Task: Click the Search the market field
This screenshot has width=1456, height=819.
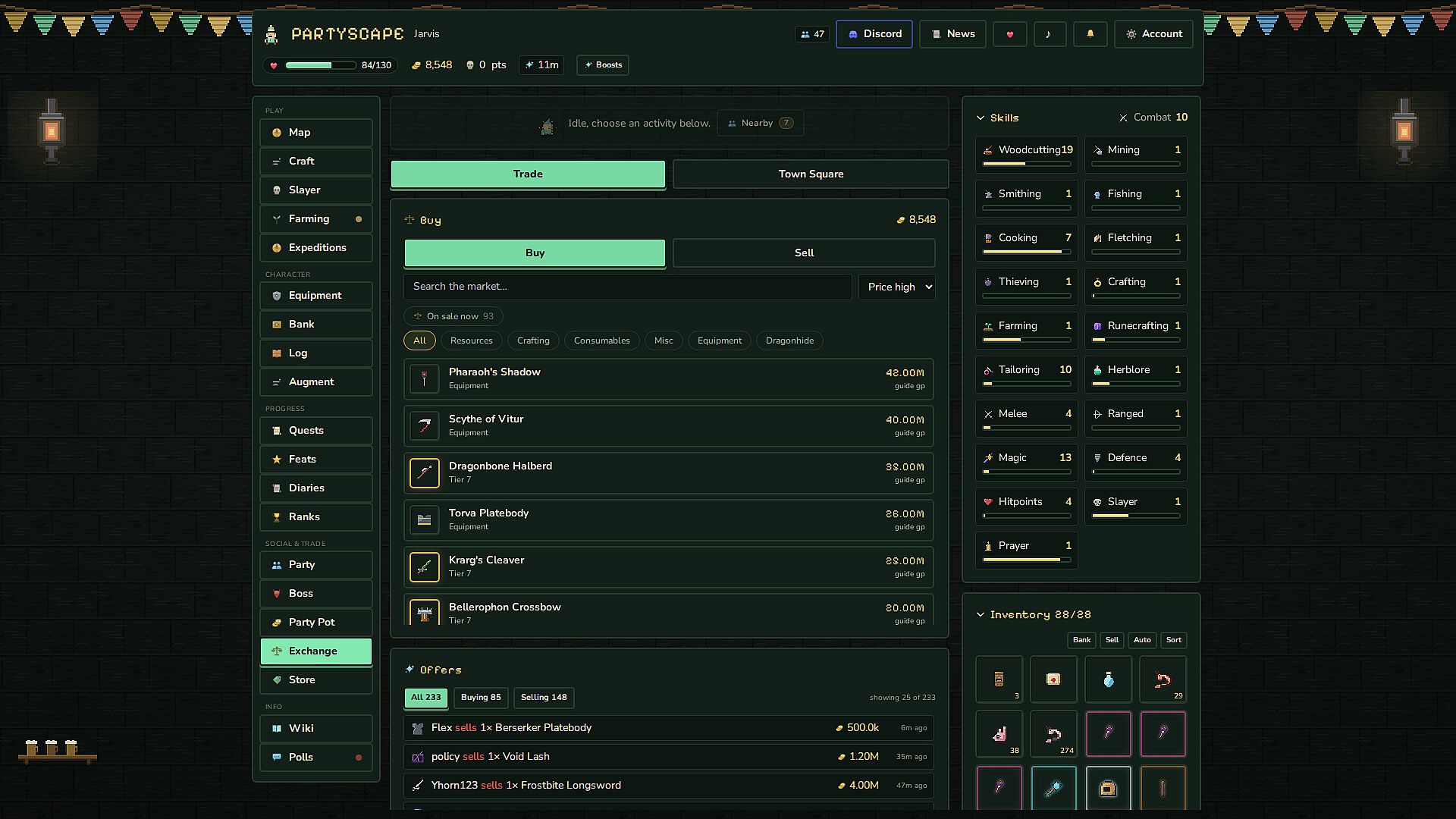Action: point(628,287)
